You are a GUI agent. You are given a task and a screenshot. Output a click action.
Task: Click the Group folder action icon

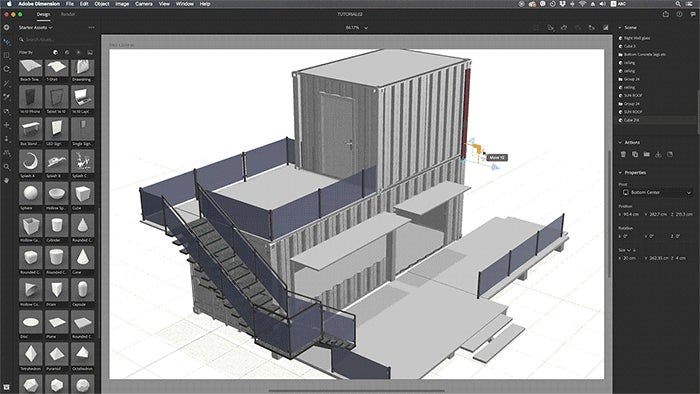click(646, 154)
